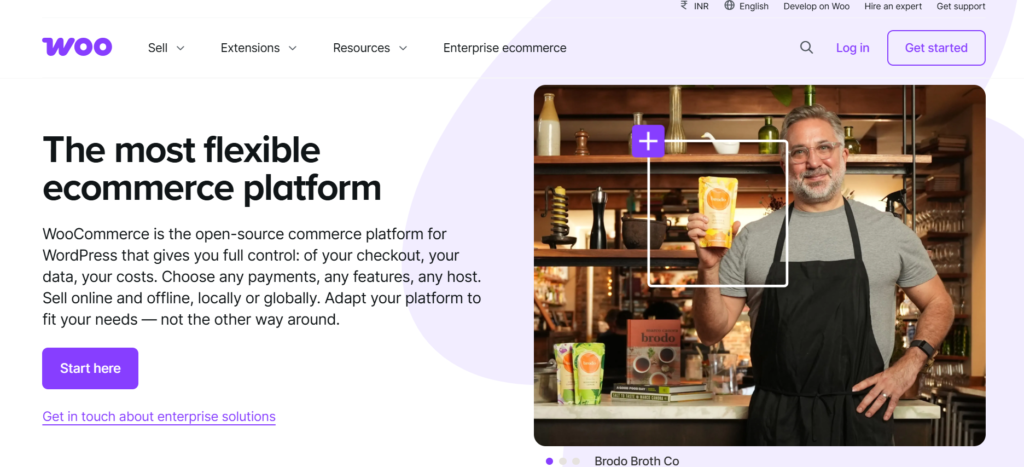1024x467 pixels.
Task: Click the purple plus hotspot icon
Action: [648, 142]
